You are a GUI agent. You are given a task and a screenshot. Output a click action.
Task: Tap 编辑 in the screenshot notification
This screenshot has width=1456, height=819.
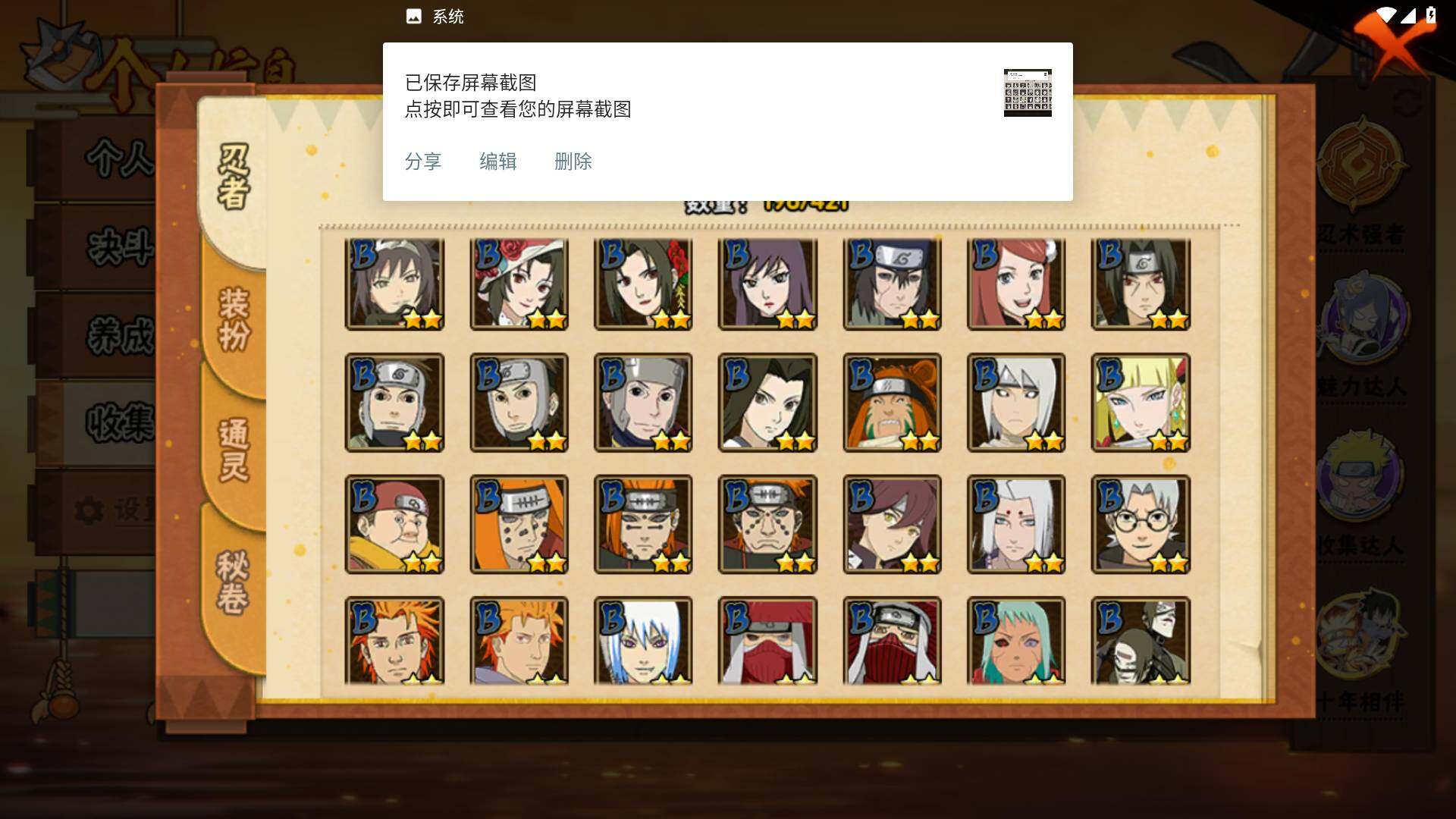pyautogui.click(x=498, y=162)
